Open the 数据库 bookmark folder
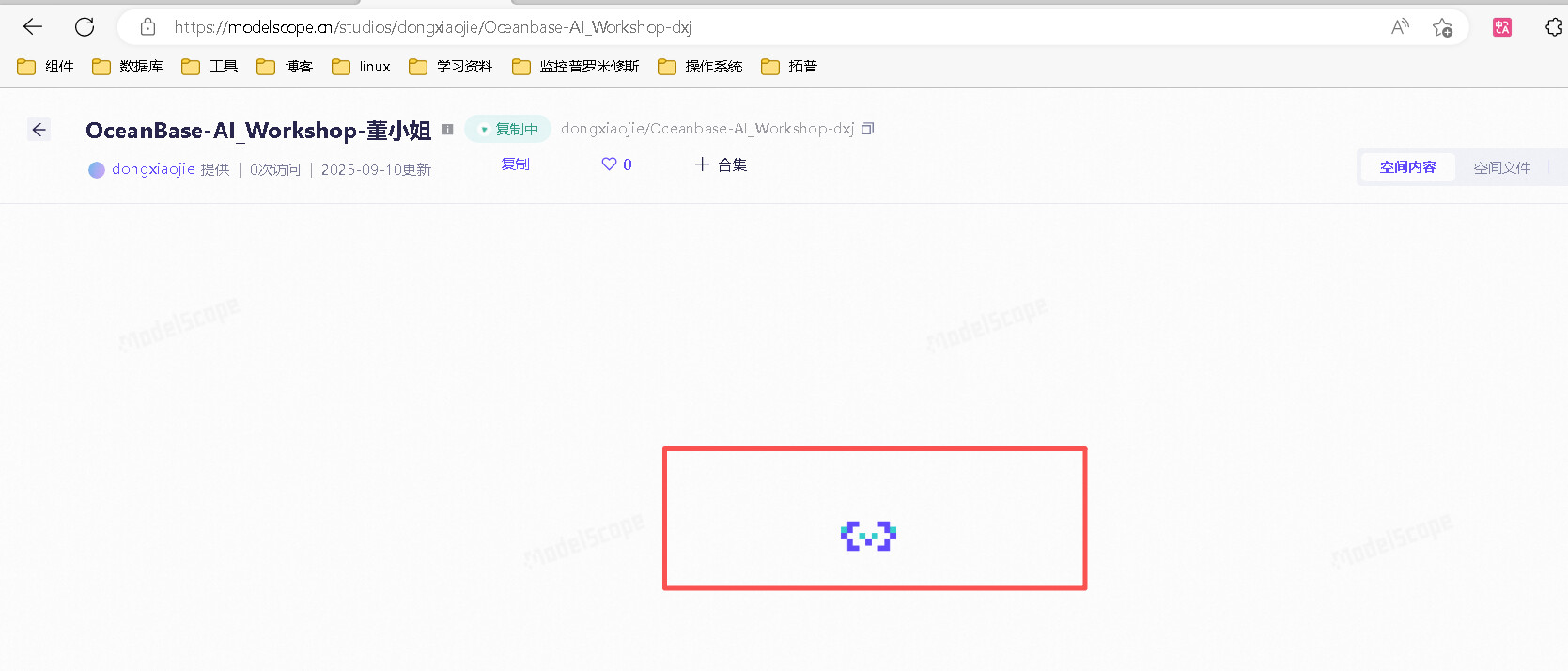Image resolution: width=1568 pixels, height=671 pixels. [127, 67]
